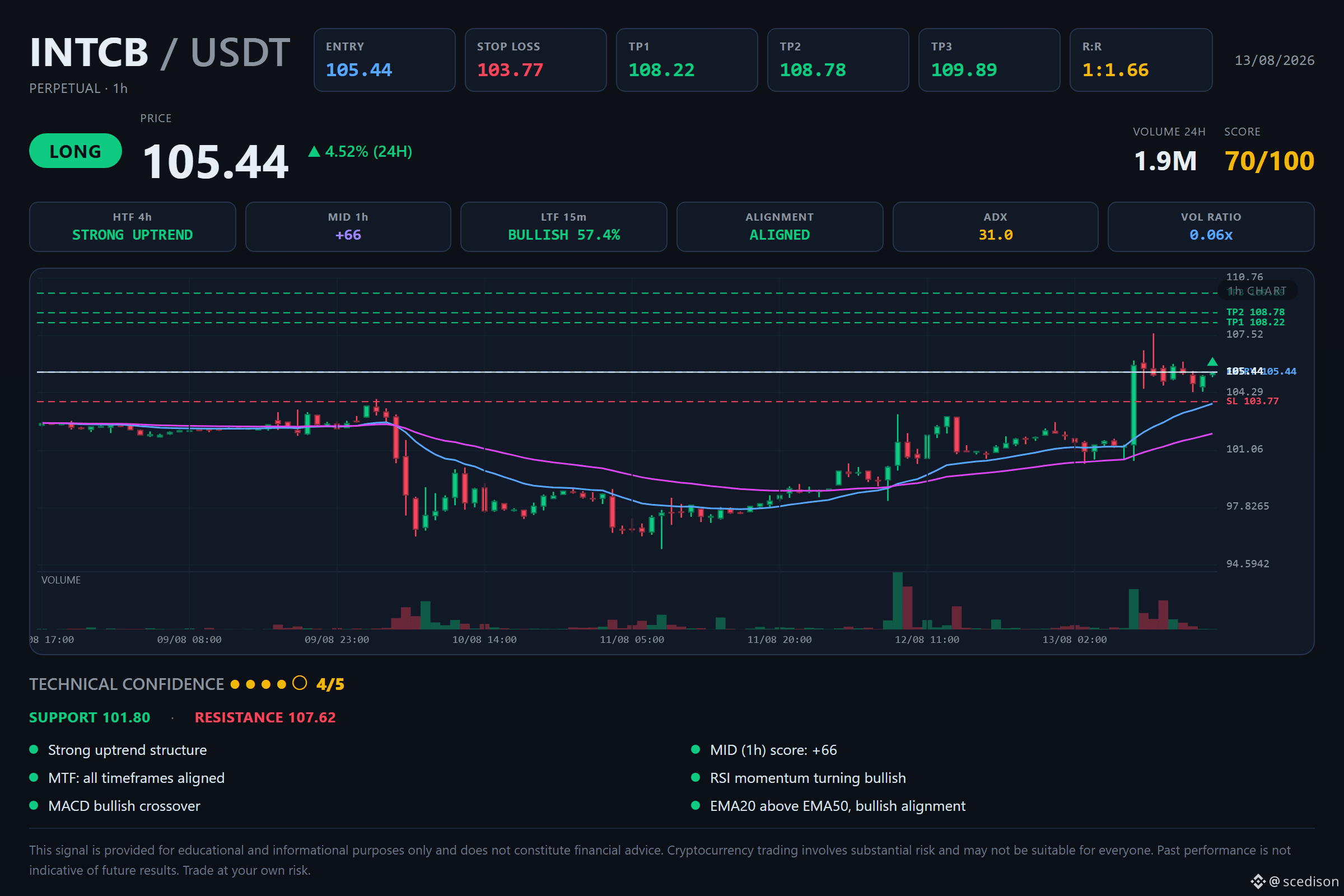Image resolution: width=1344 pixels, height=896 pixels.
Task: Click the @scedison handle
Action: point(1304,881)
